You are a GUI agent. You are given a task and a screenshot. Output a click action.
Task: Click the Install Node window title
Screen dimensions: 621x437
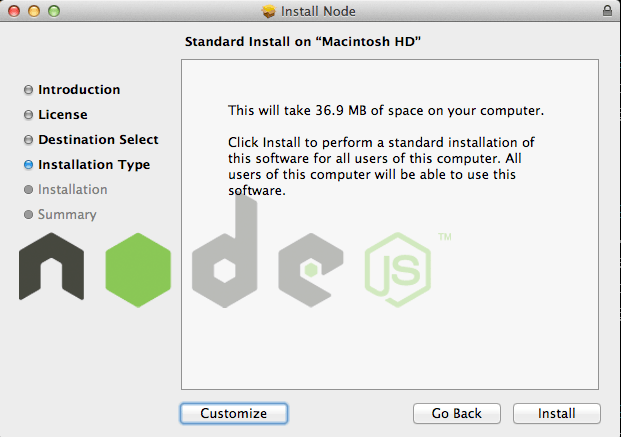pyautogui.click(x=318, y=11)
